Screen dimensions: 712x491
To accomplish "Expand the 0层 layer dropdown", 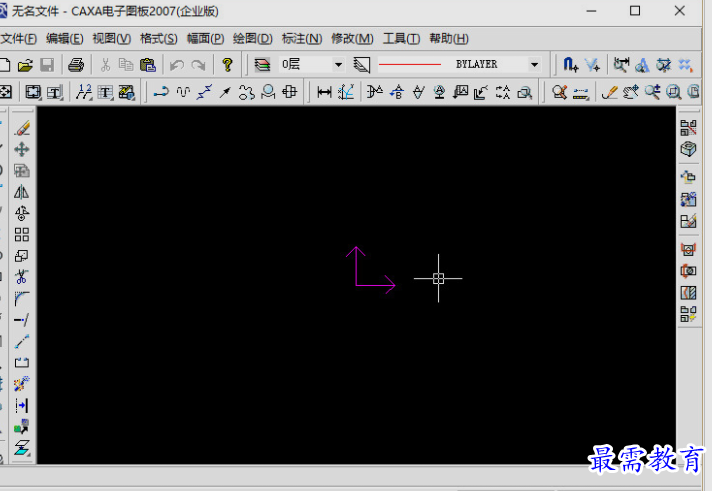I will [338, 64].
